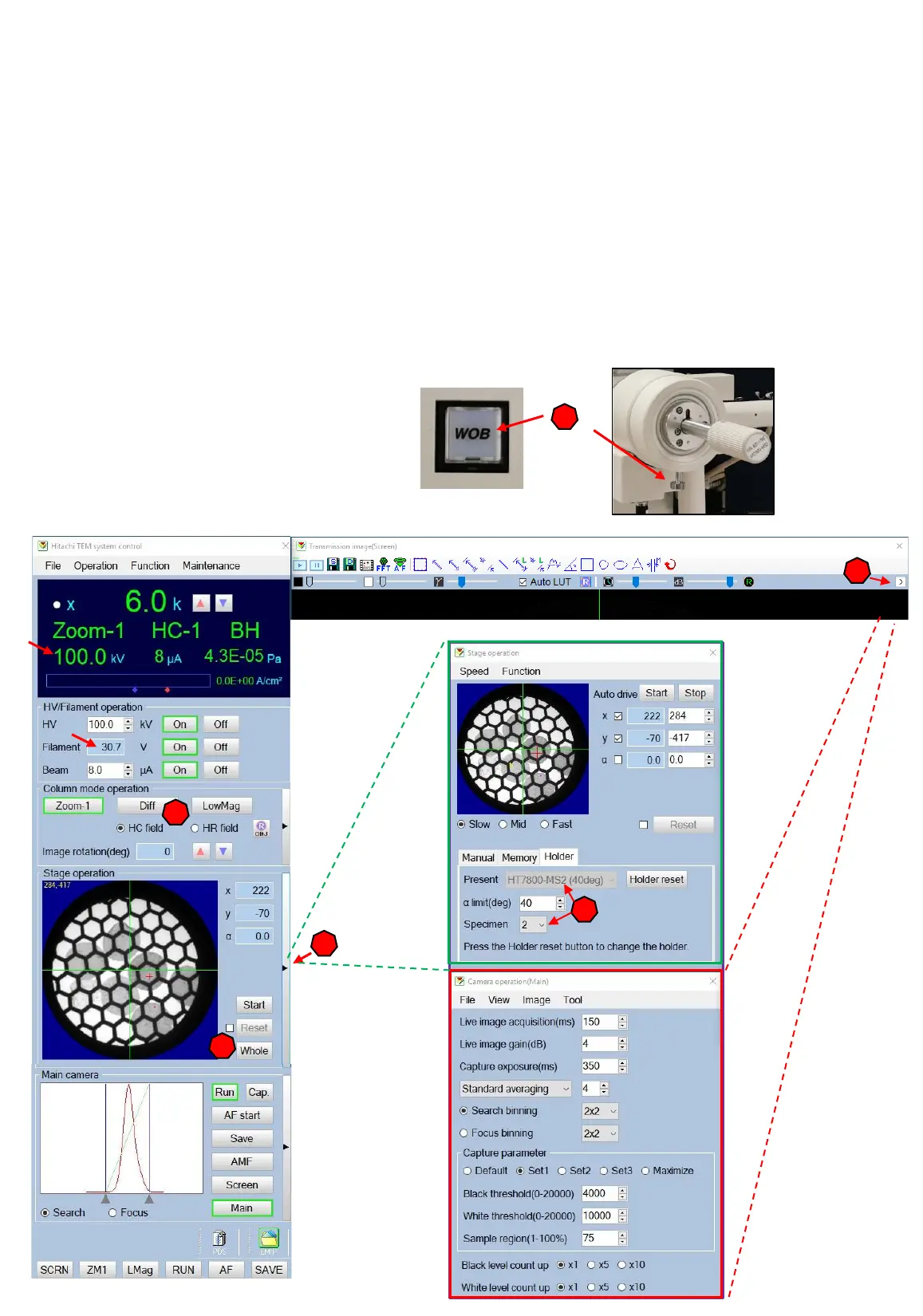The image size is (923, 1316).
Task: Click the OBJ lens icon near HR field
Action: (x=261, y=828)
